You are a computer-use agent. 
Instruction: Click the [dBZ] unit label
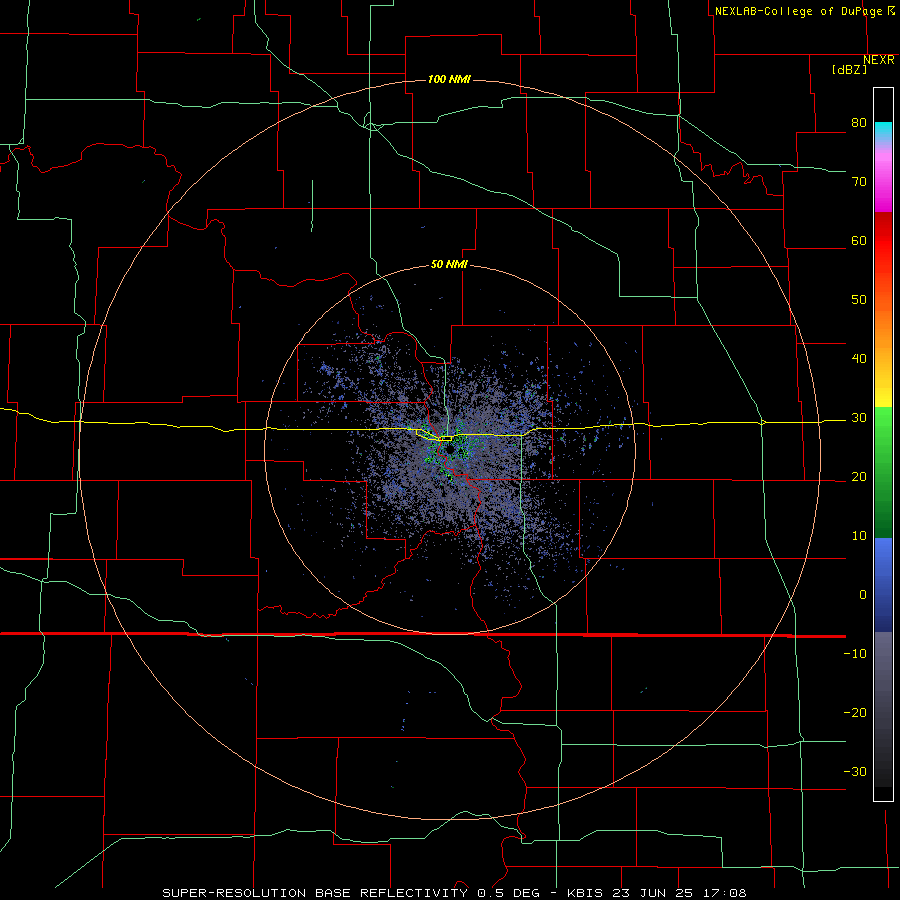tap(849, 69)
